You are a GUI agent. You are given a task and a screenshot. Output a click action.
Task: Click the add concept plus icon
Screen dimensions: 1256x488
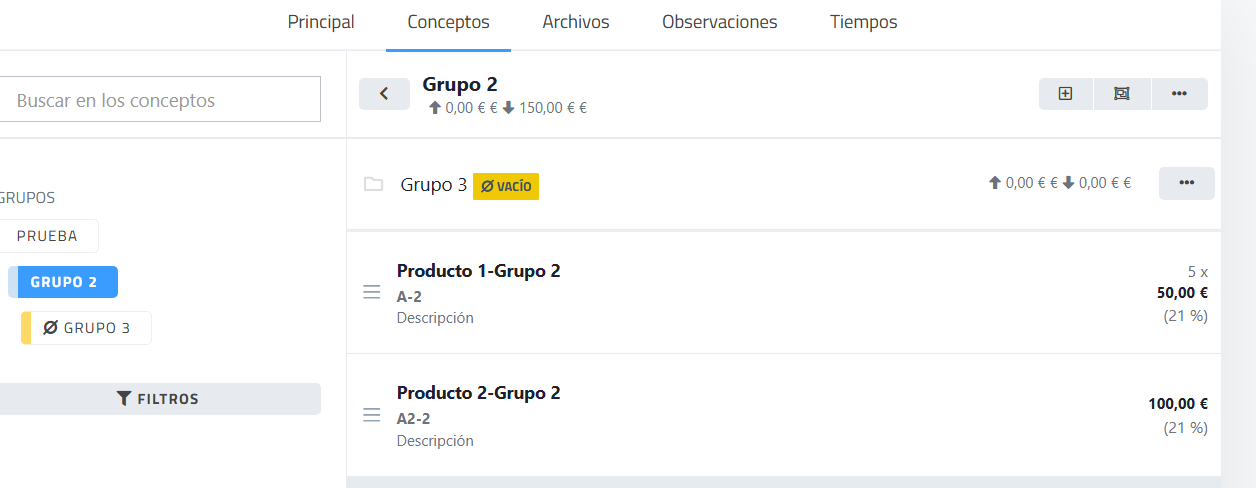(x=1065, y=94)
